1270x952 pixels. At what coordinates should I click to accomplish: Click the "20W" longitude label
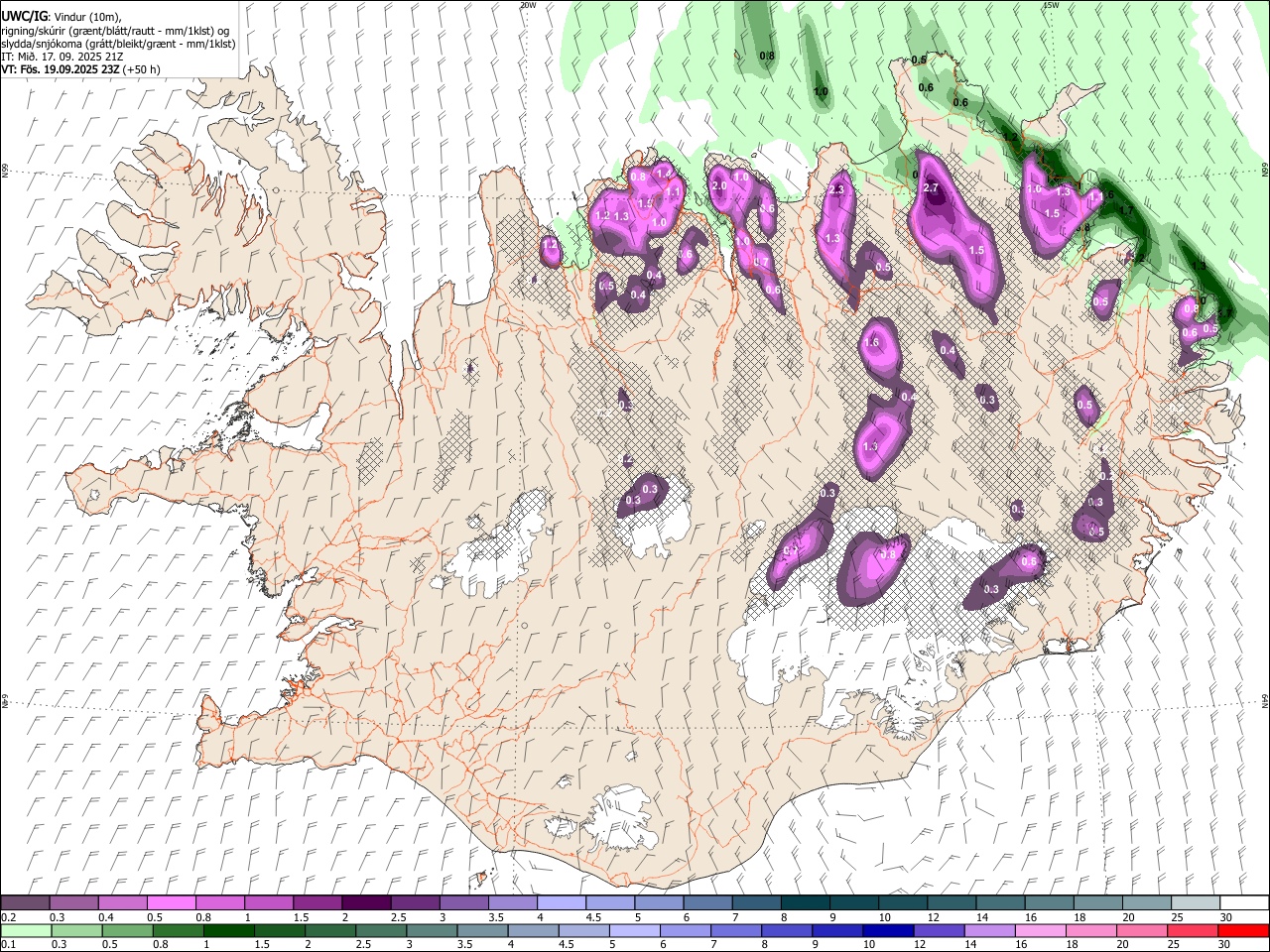pyautogui.click(x=527, y=5)
